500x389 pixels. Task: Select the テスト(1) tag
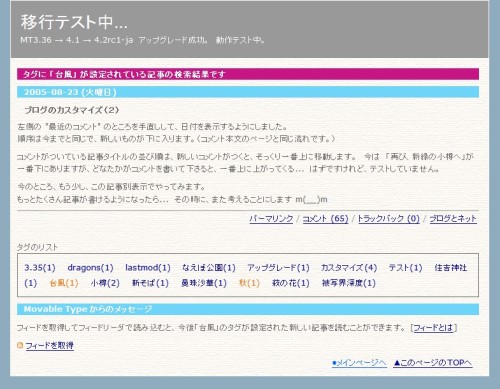405,268
